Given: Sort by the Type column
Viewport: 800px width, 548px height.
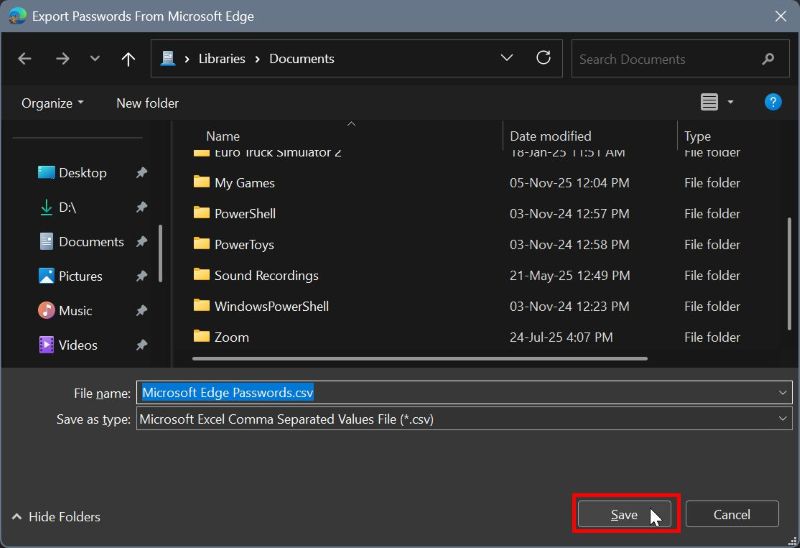Looking at the screenshot, I should pos(697,136).
